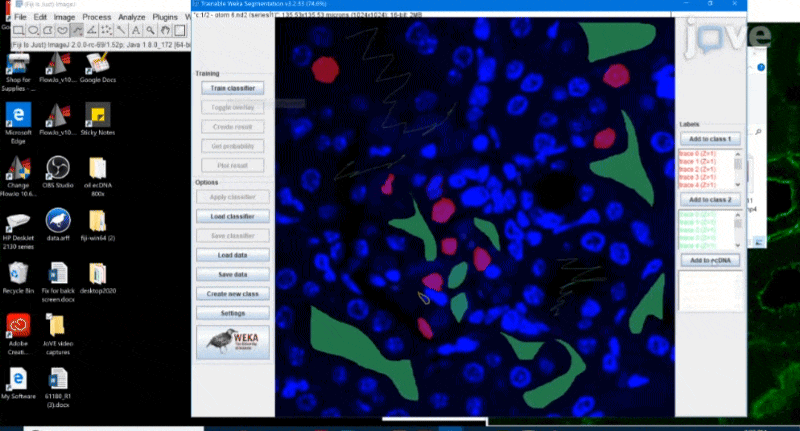Select the Multi-point tool

(107, 30)
